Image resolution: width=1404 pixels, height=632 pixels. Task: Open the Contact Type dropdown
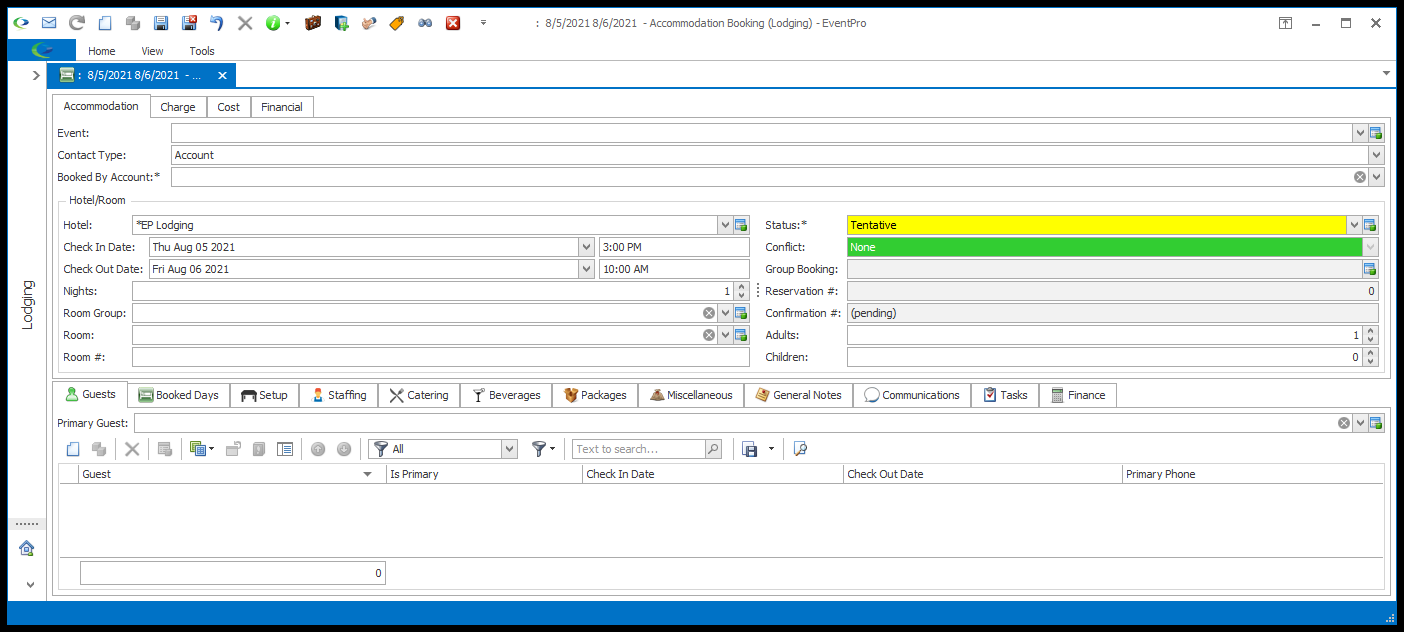pyautogui.click(x=1377, y=155)
